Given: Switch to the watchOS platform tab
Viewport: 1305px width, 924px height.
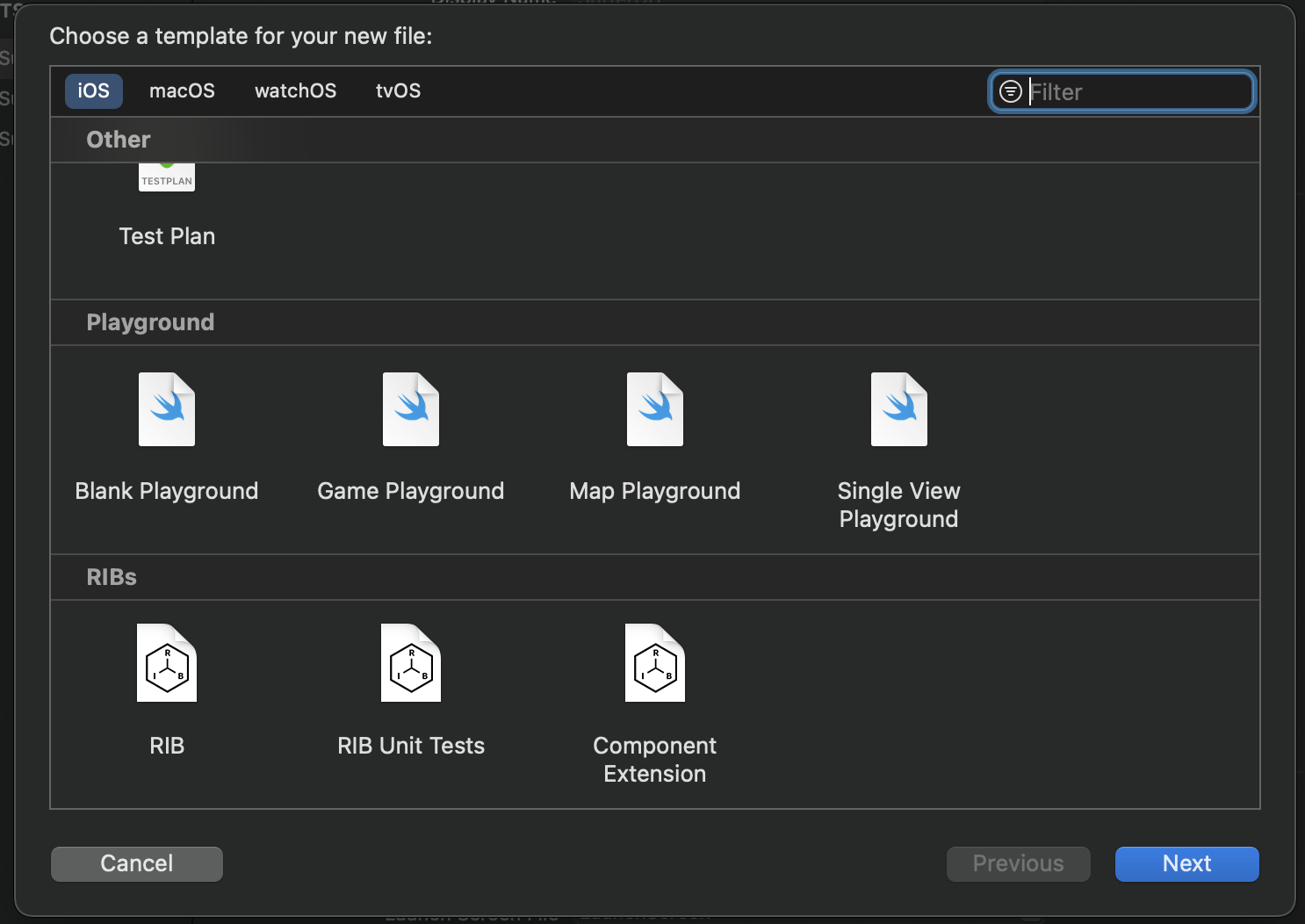Looking at the screenshot, I should (296, 91).
